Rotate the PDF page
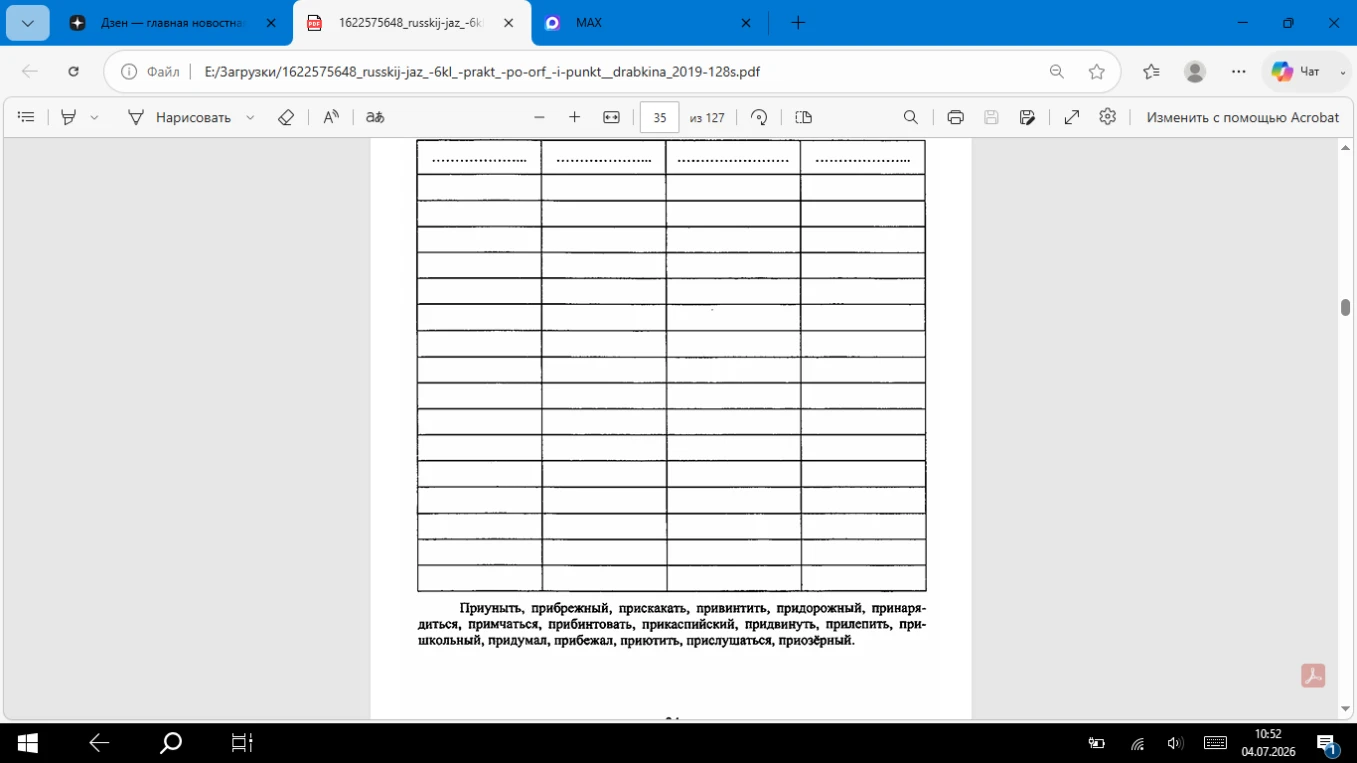The image size is (1357, 763). click(x=759, y=117)
